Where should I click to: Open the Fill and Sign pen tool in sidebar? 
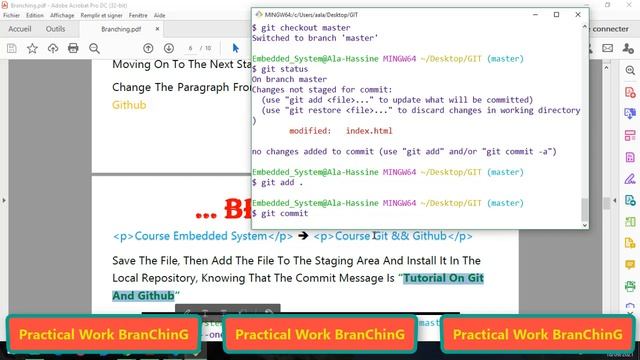(630, 178)
